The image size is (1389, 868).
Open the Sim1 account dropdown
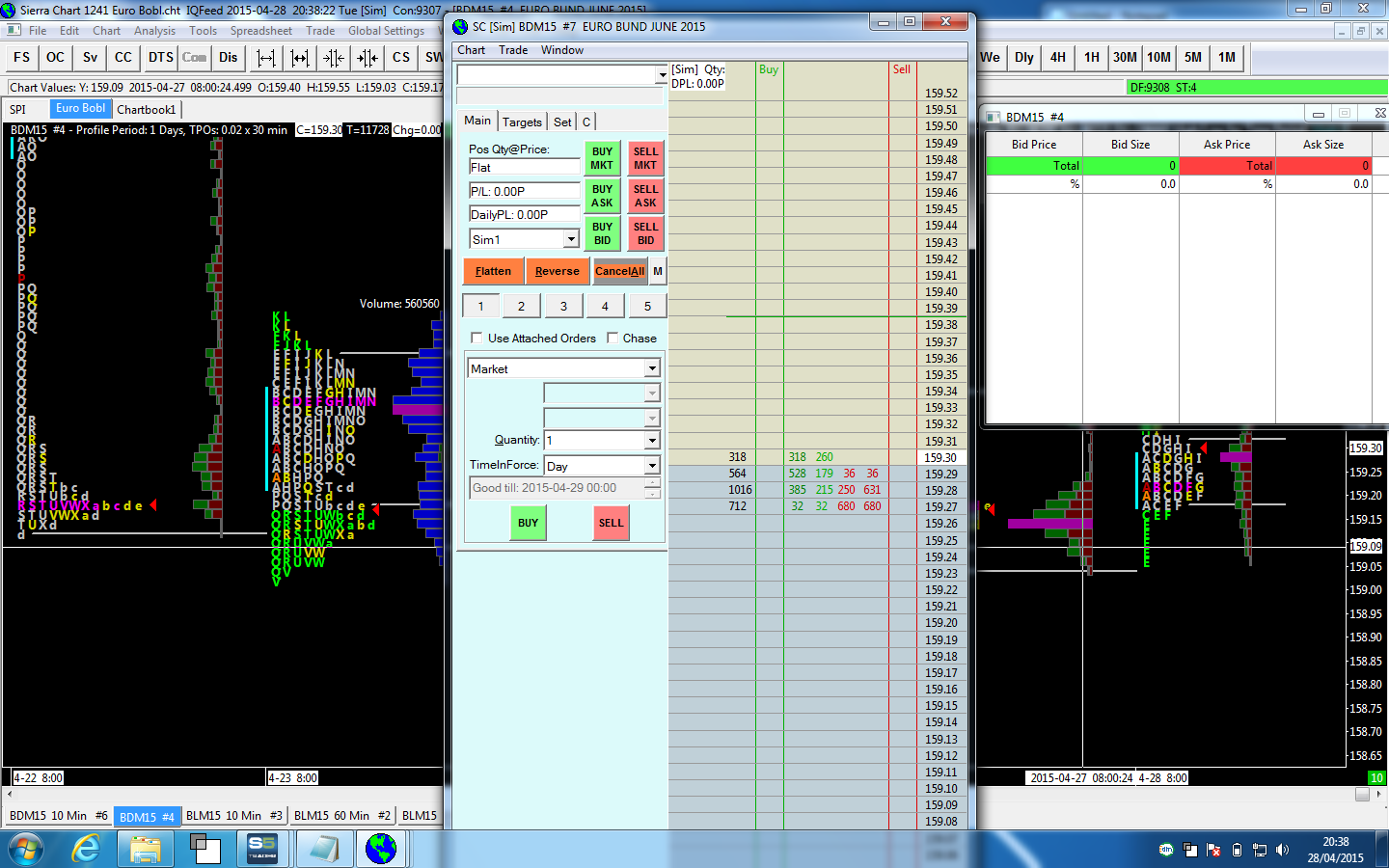(571, 239)
